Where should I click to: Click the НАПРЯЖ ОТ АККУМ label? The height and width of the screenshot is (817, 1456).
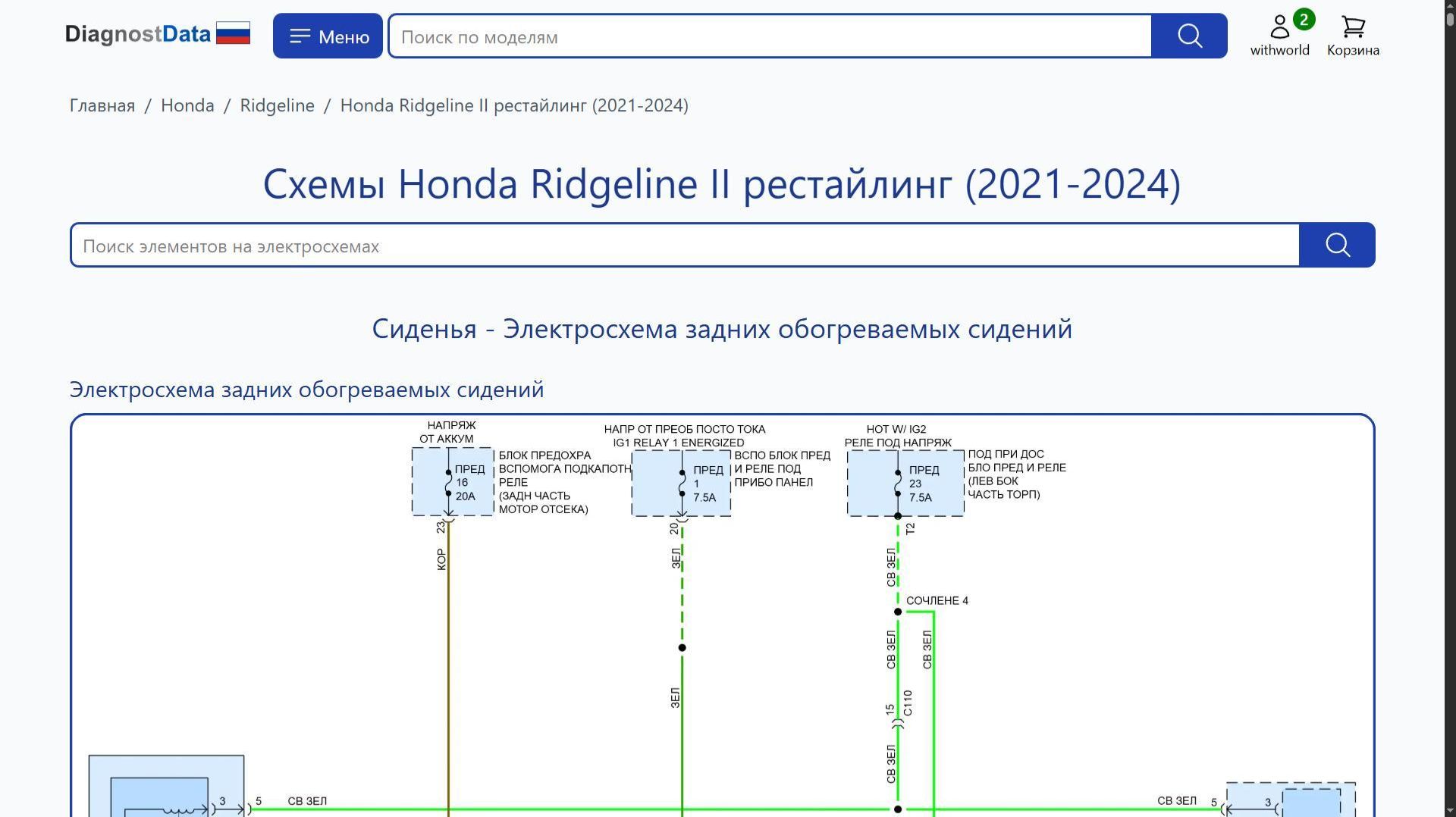point(448,432)
